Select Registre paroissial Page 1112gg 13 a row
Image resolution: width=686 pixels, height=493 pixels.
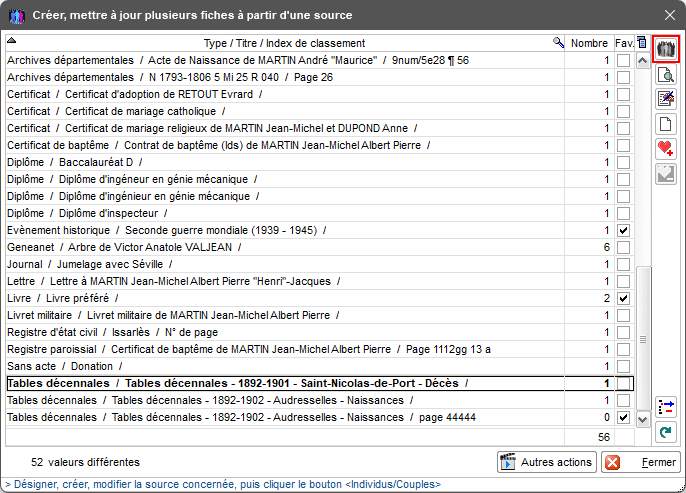coord(284,350)
